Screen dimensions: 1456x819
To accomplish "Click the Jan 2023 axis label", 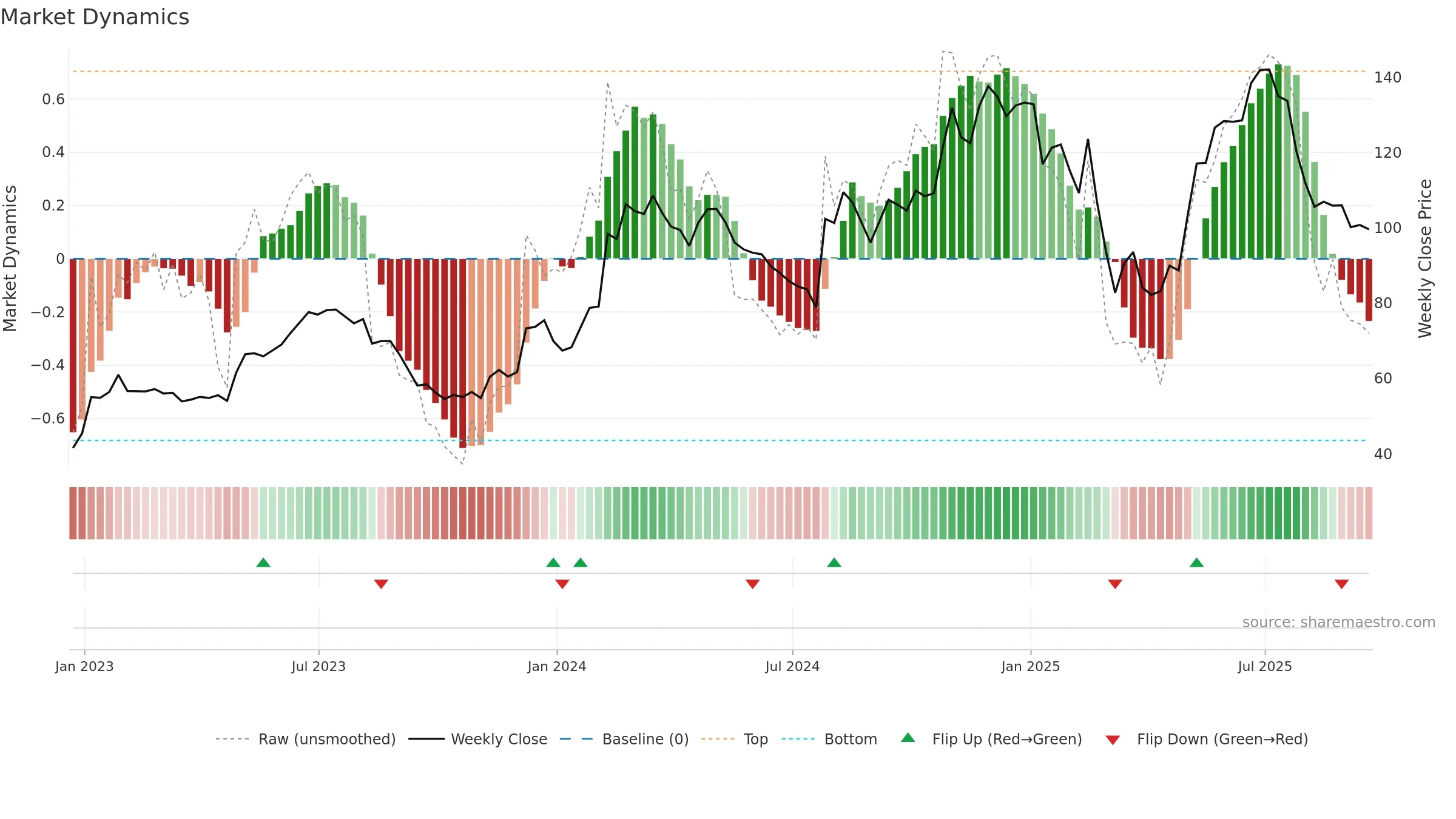I will click(84, 666).
